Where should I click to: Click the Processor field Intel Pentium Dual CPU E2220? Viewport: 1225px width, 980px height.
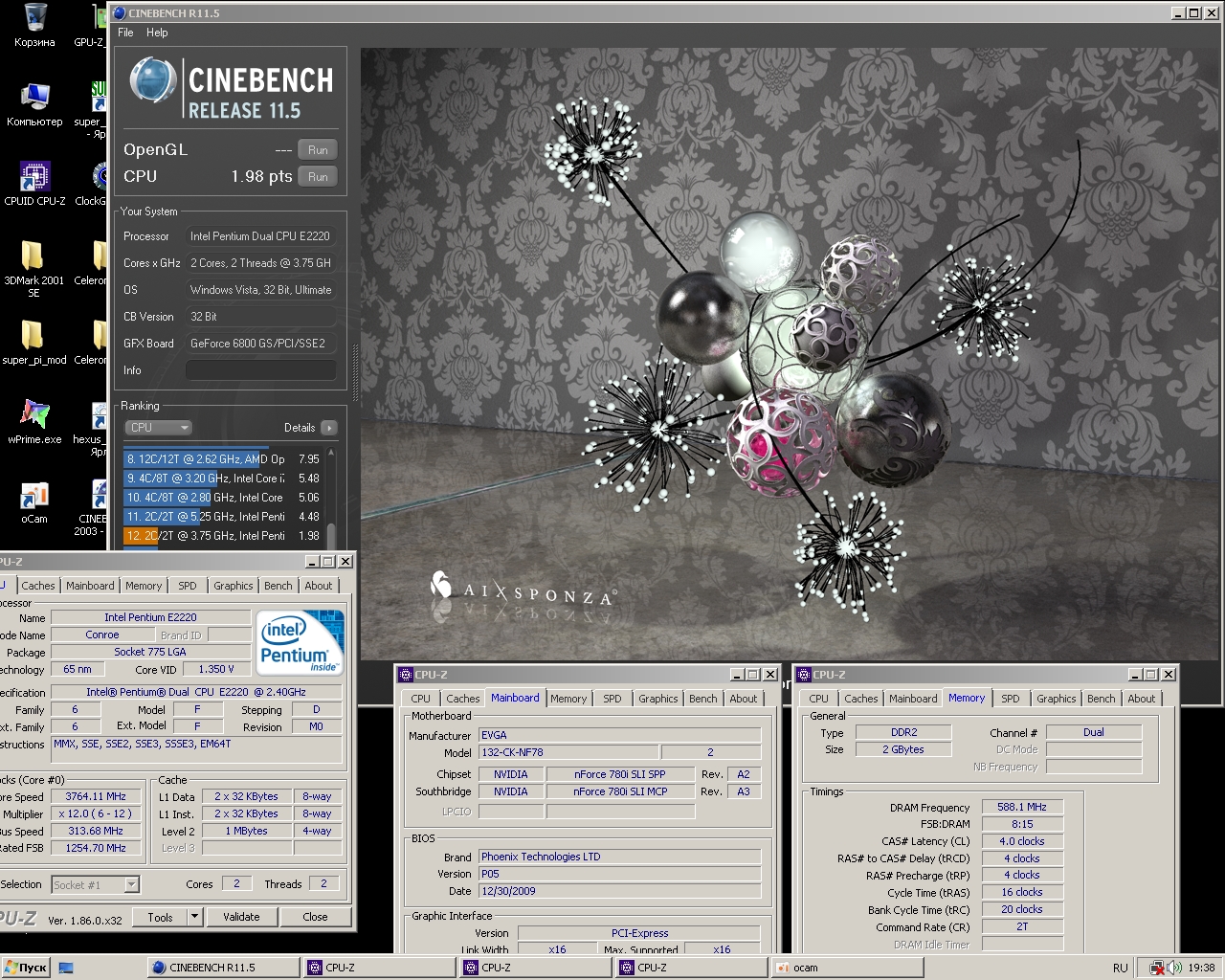click(260, 236)
